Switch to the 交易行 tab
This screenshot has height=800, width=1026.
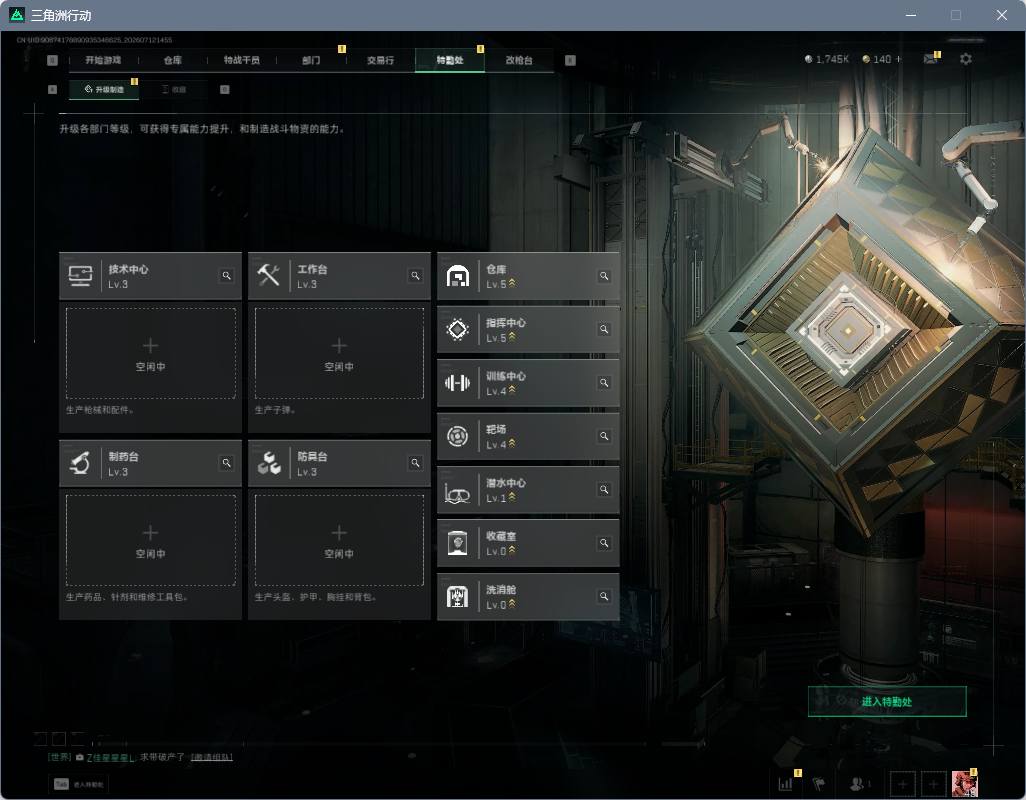[380, 60]
